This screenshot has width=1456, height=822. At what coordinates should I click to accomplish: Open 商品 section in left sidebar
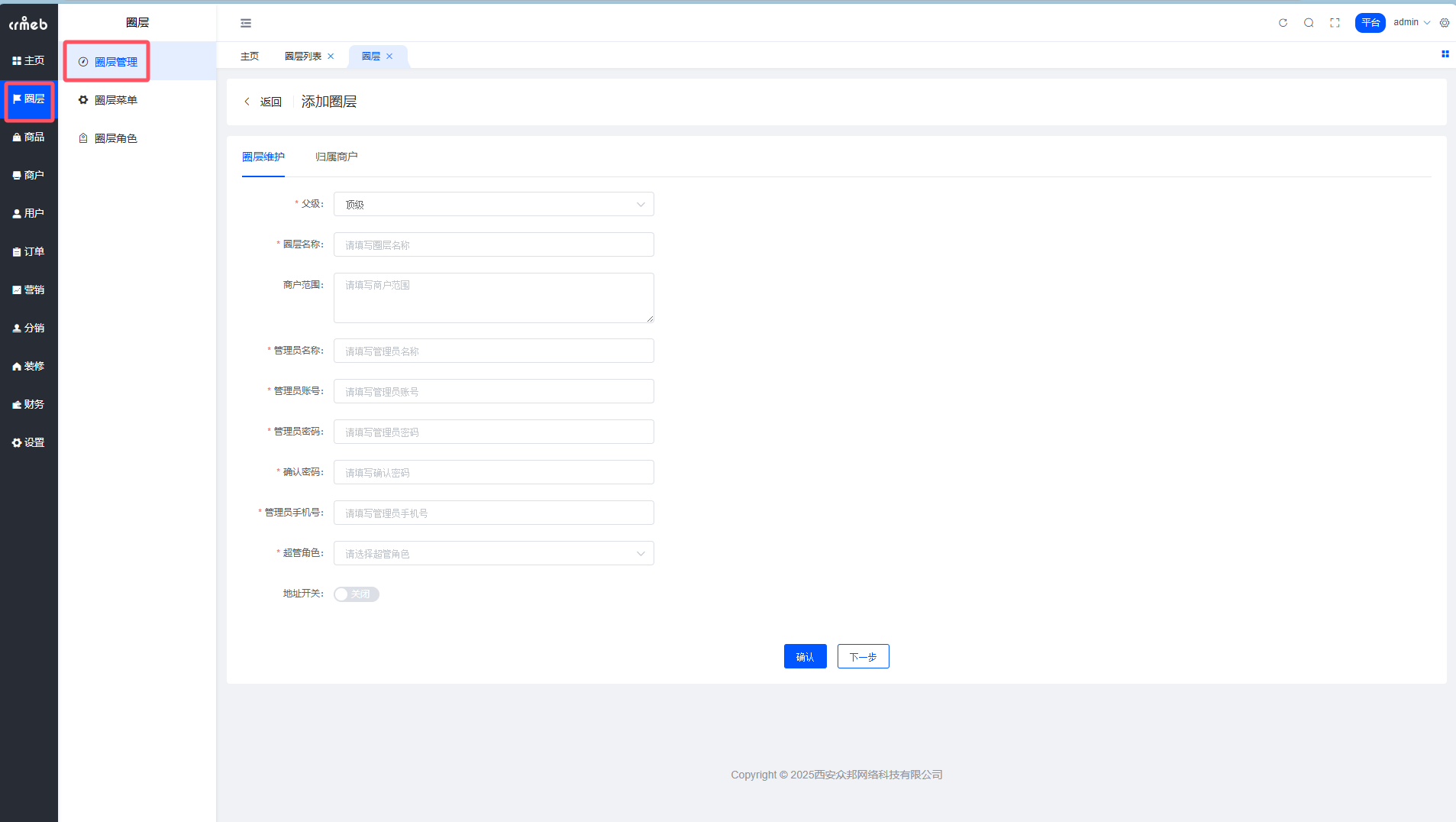pyautogui.click(x=29, y=138)
